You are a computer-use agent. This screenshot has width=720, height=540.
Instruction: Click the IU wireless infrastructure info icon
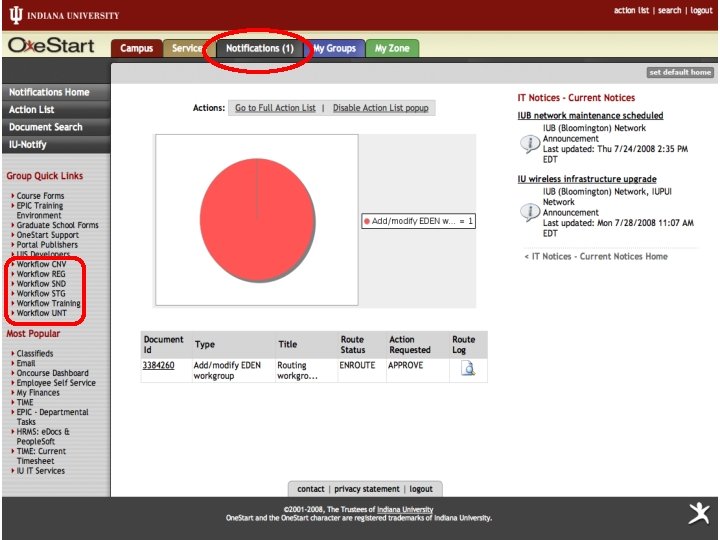pos(529,212)
